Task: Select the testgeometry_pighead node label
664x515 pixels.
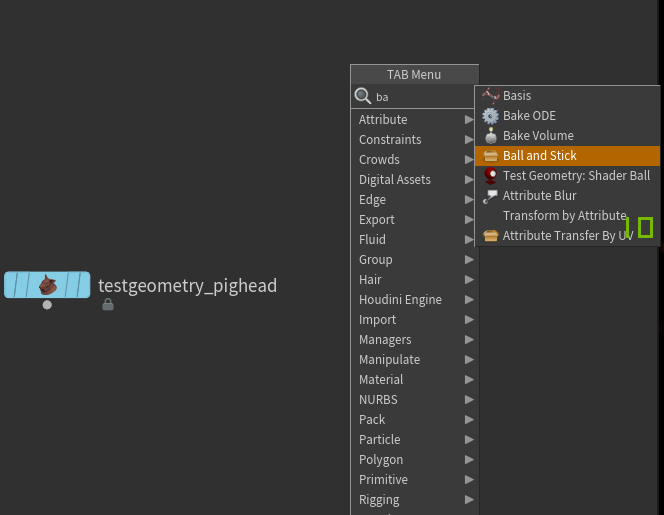Action: point(187,286)
